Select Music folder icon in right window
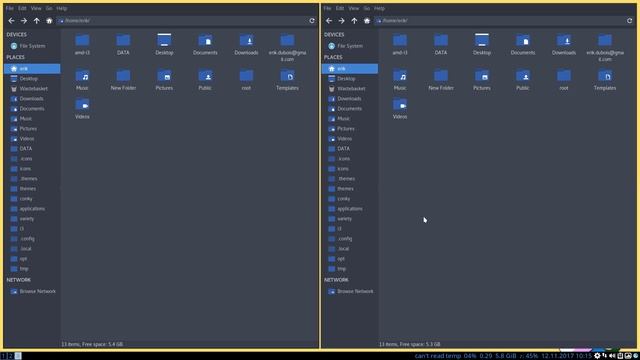640x360 pixels. pyautogui.click(x=400, y=76)
